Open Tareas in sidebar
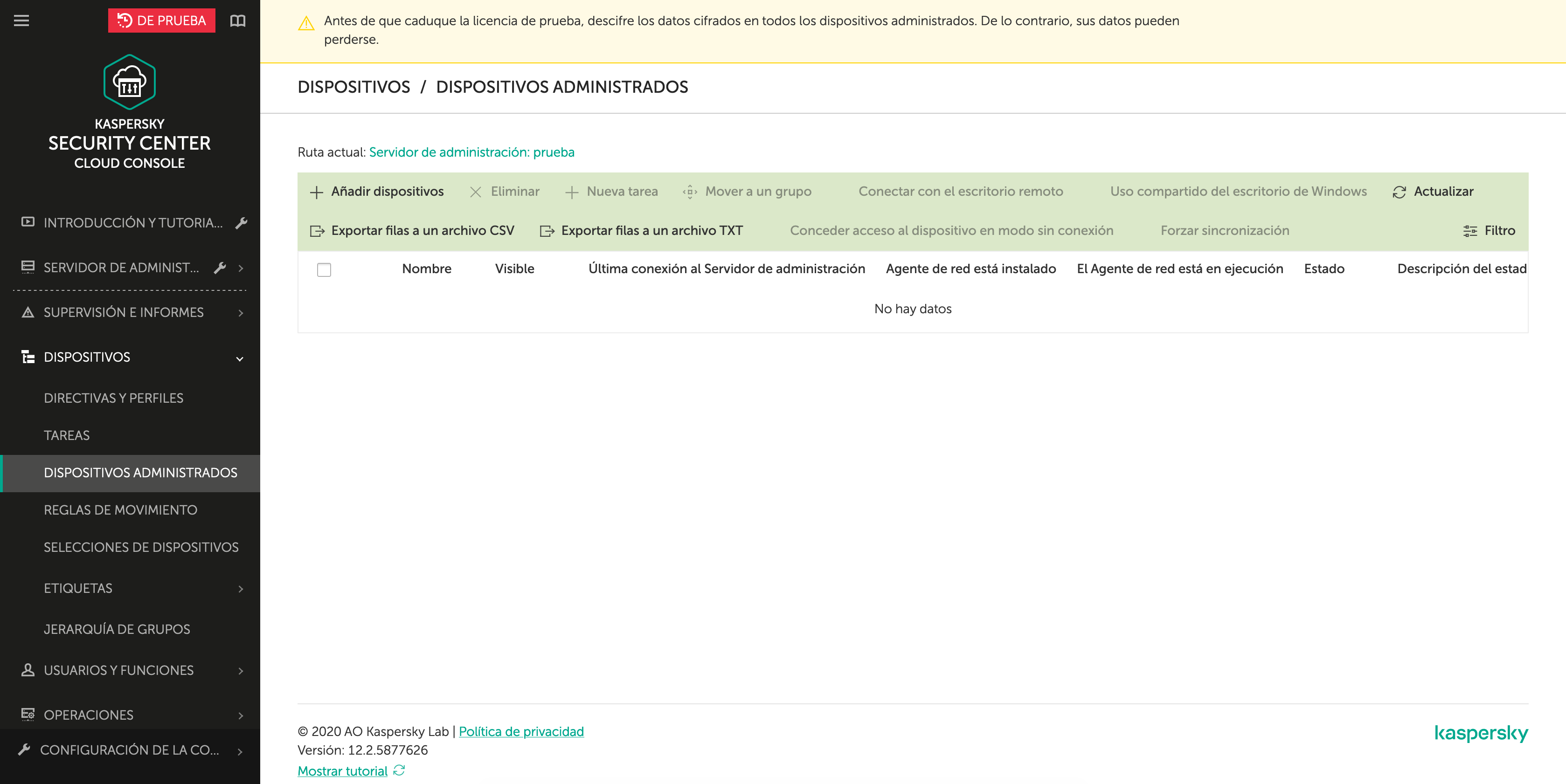Screen dimensions: 1566x784 pyautogui.click(x=67, y=435)
